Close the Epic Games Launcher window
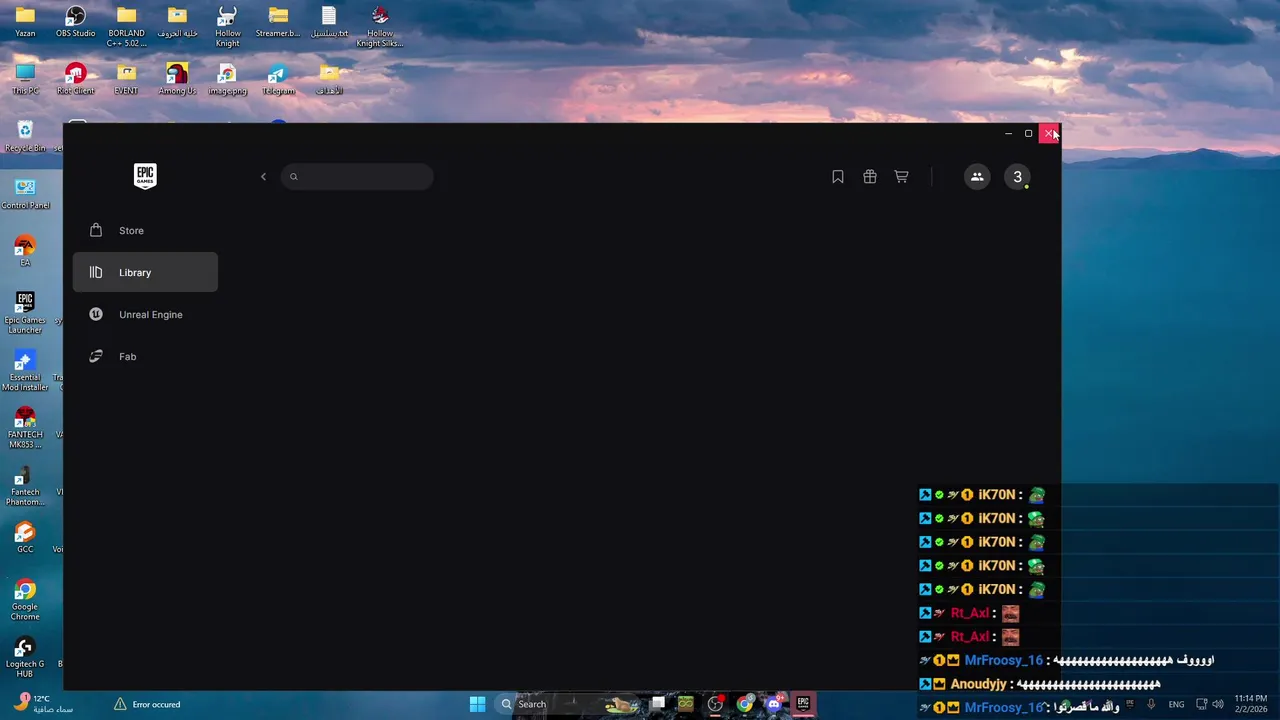 [x=1049, y=133]
